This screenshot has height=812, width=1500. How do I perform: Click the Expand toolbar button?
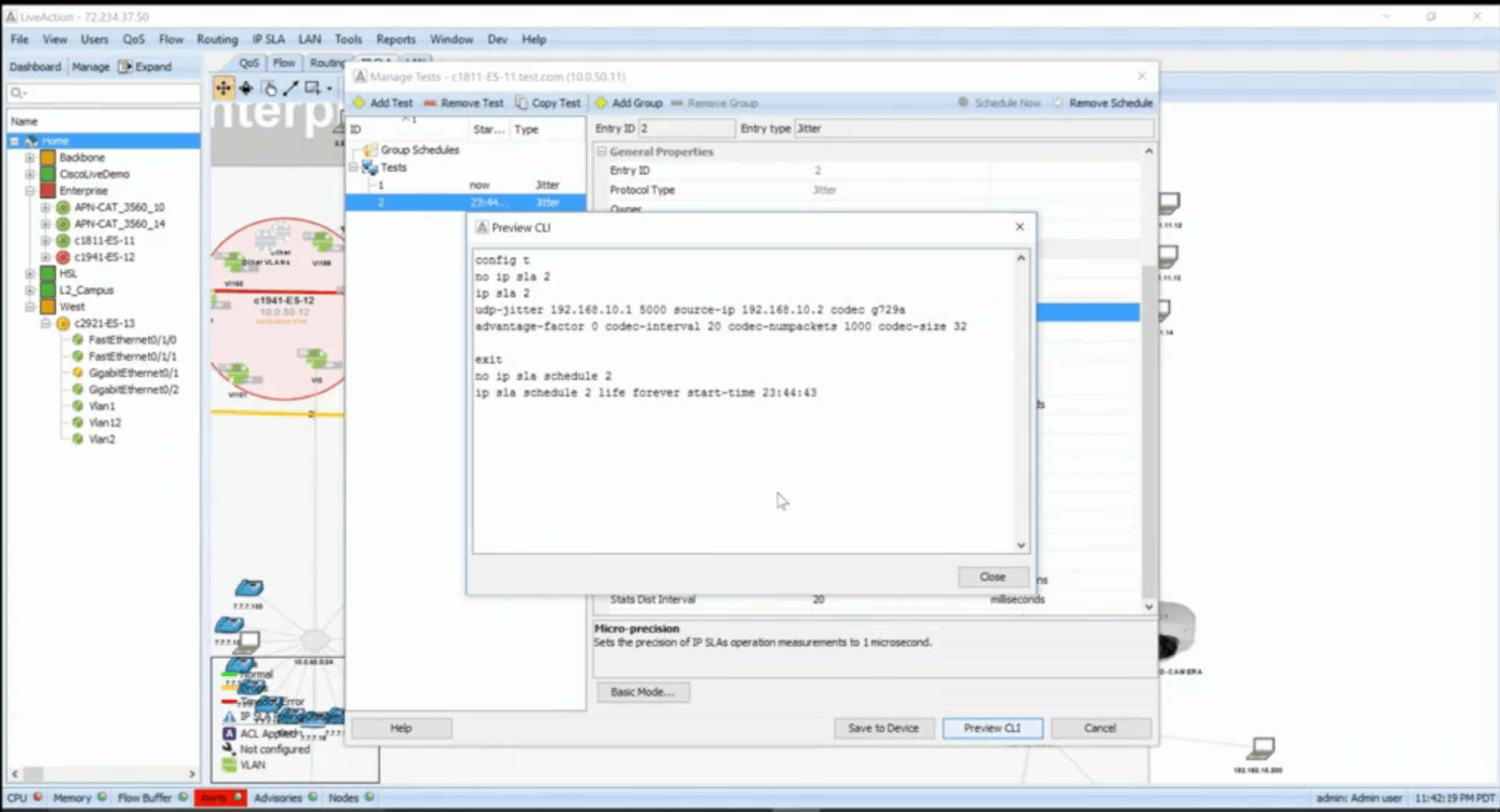tap(145, 67)
